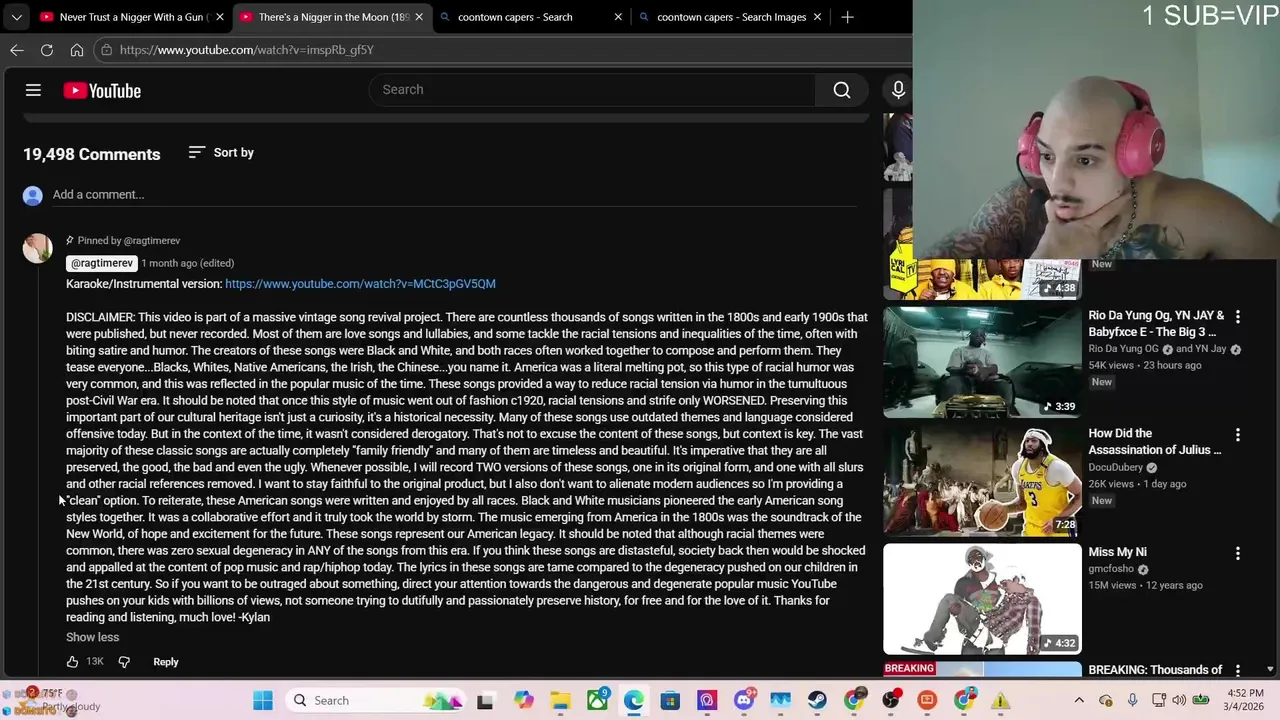The image size is (1280, 720).
Task: Open How Did the Assassination of Julius video
Action: point(1154,442)
